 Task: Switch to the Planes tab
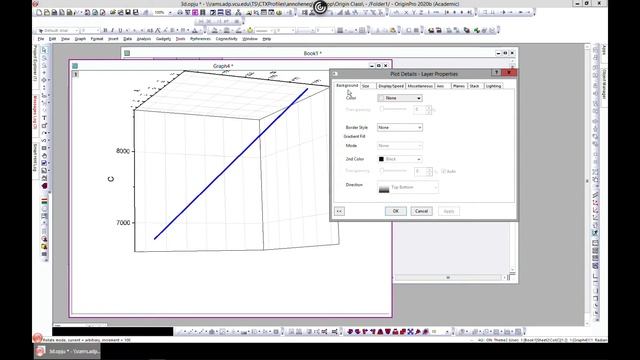click(459, 86)
